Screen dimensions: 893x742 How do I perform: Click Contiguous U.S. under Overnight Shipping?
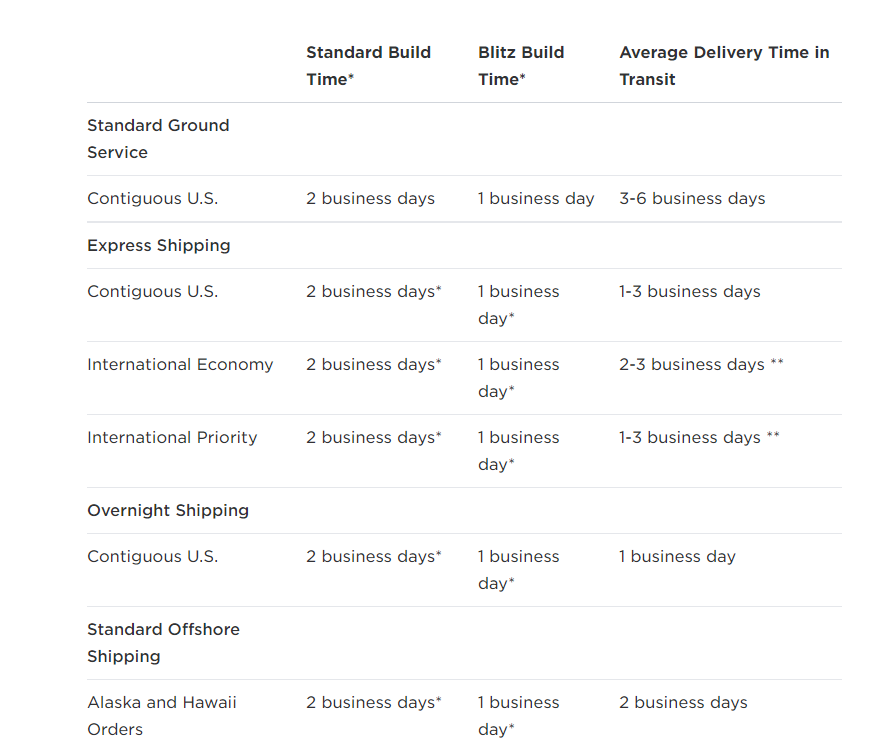pos(153,556)
